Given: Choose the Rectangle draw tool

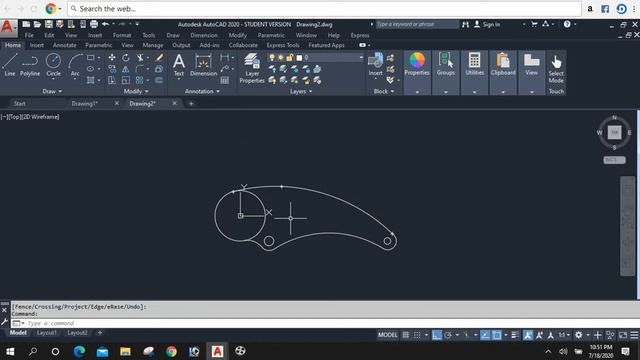Looking at the screenshot, I should coord(91,58).
